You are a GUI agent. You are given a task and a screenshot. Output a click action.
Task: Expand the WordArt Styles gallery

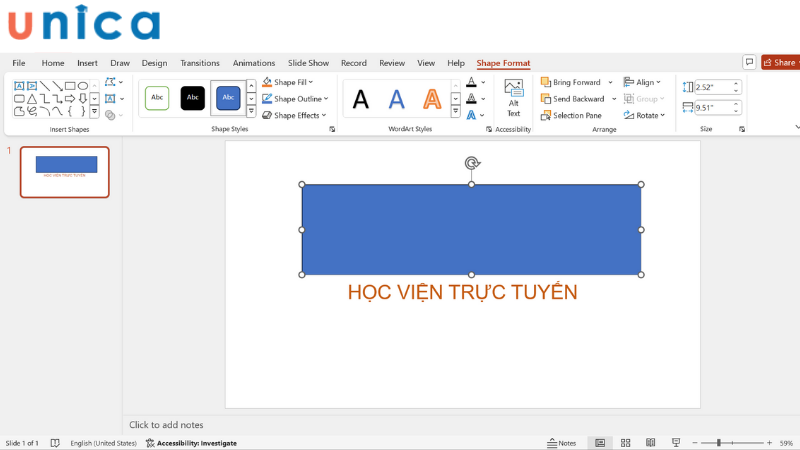(x=456, y=111)
